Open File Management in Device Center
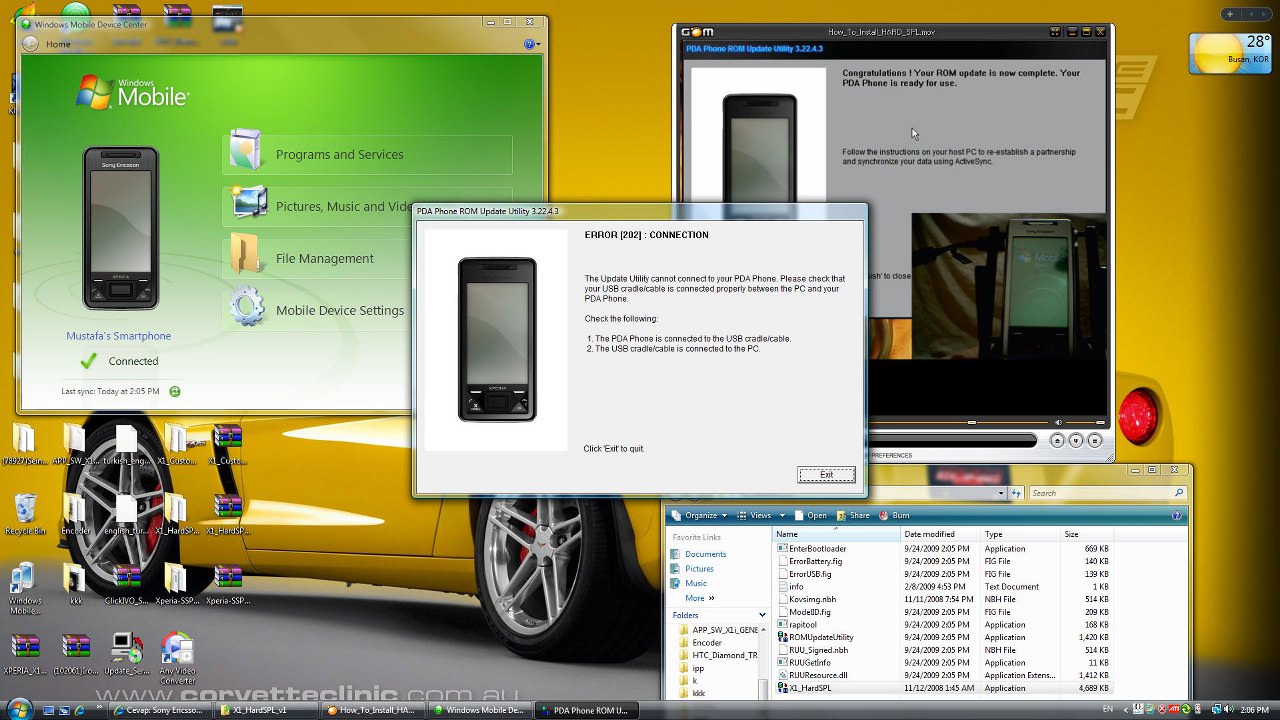The width and height of the screenshot is (1280, 720). 324,259
